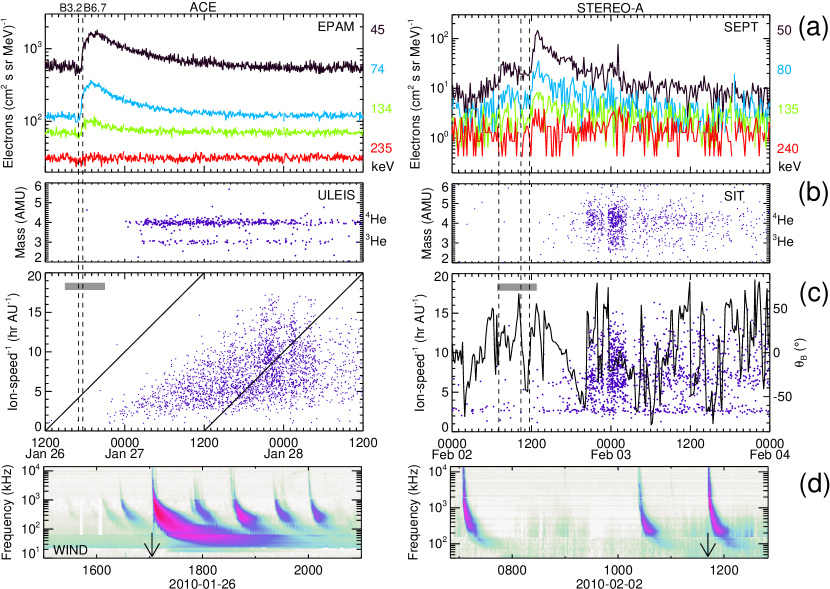Click the left spectrogram Frequency (kHz) axis label
Viewport: 830px width, 589px height.
pyautogui.click(x=8, y=511)
